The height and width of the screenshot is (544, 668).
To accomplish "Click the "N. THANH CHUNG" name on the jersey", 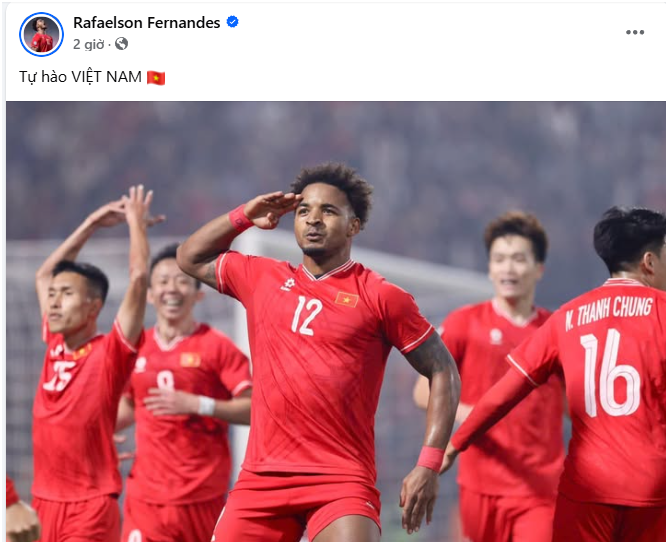I will 608,312.
